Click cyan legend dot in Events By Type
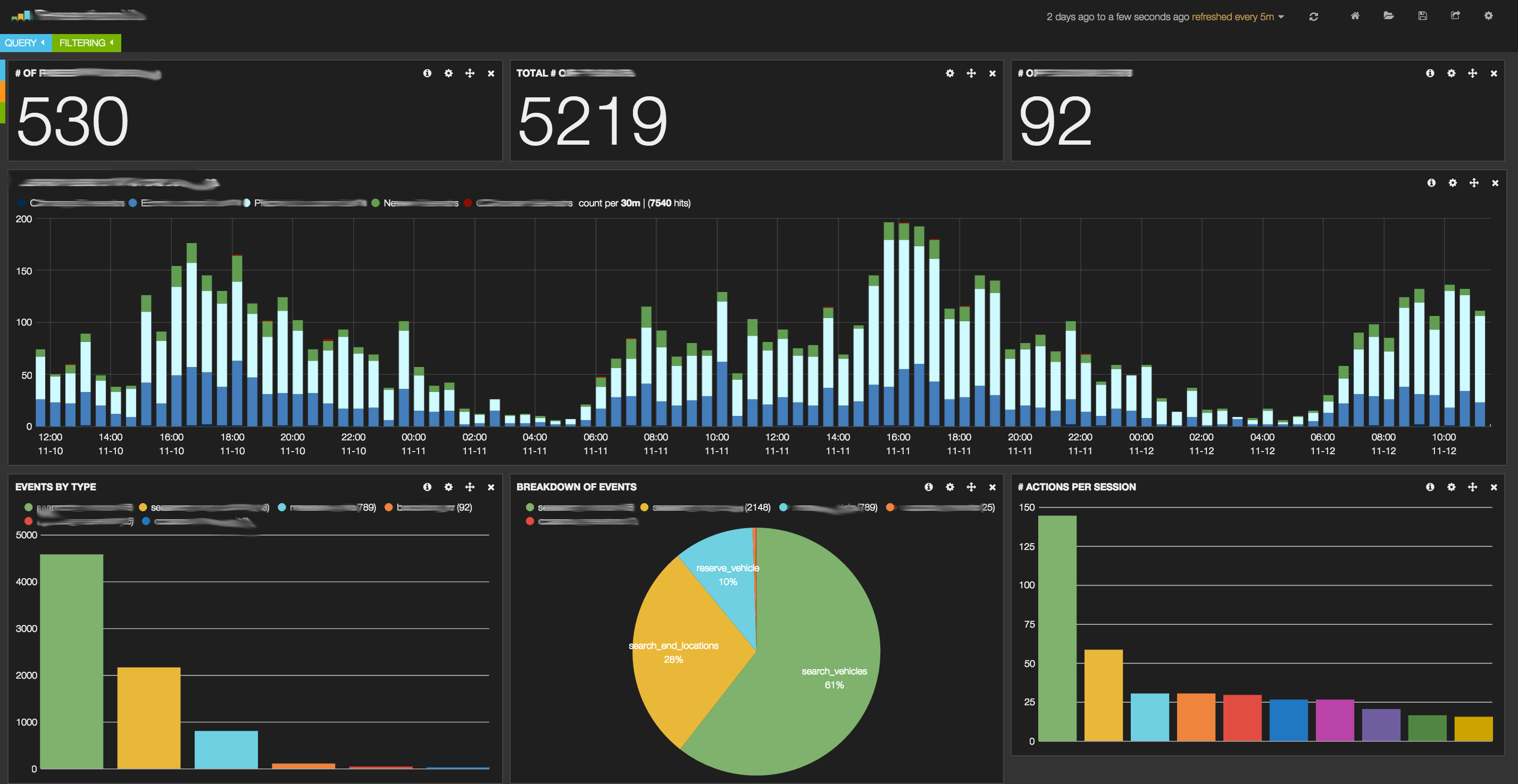 pos(282,507)
